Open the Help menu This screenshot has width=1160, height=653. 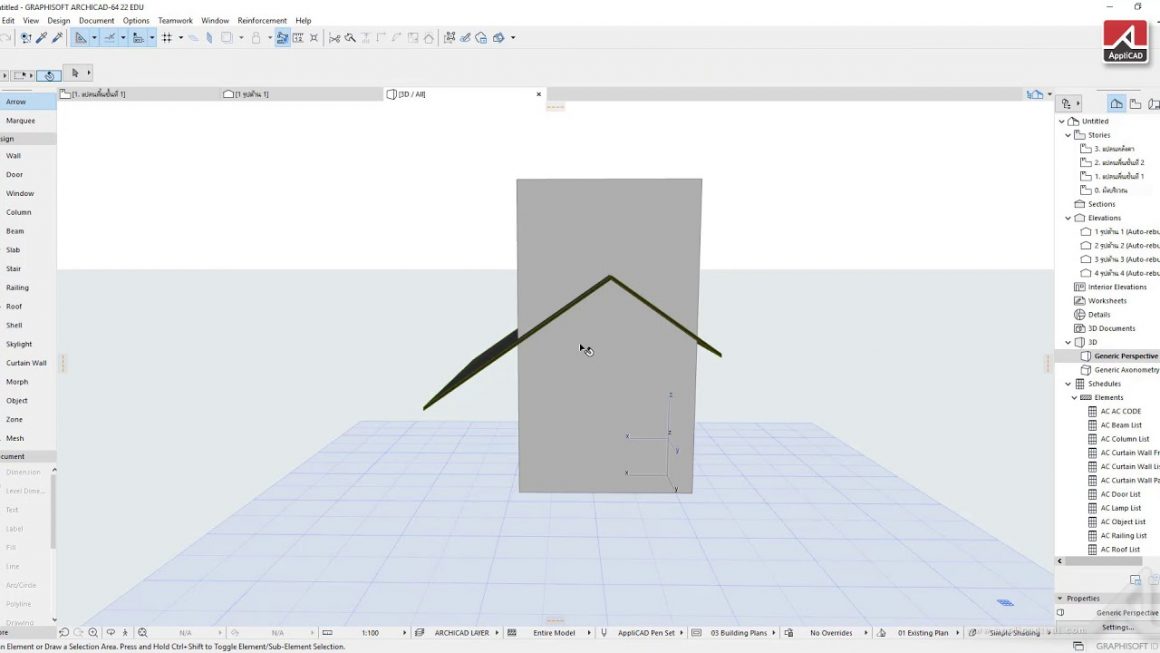[303, 21]
